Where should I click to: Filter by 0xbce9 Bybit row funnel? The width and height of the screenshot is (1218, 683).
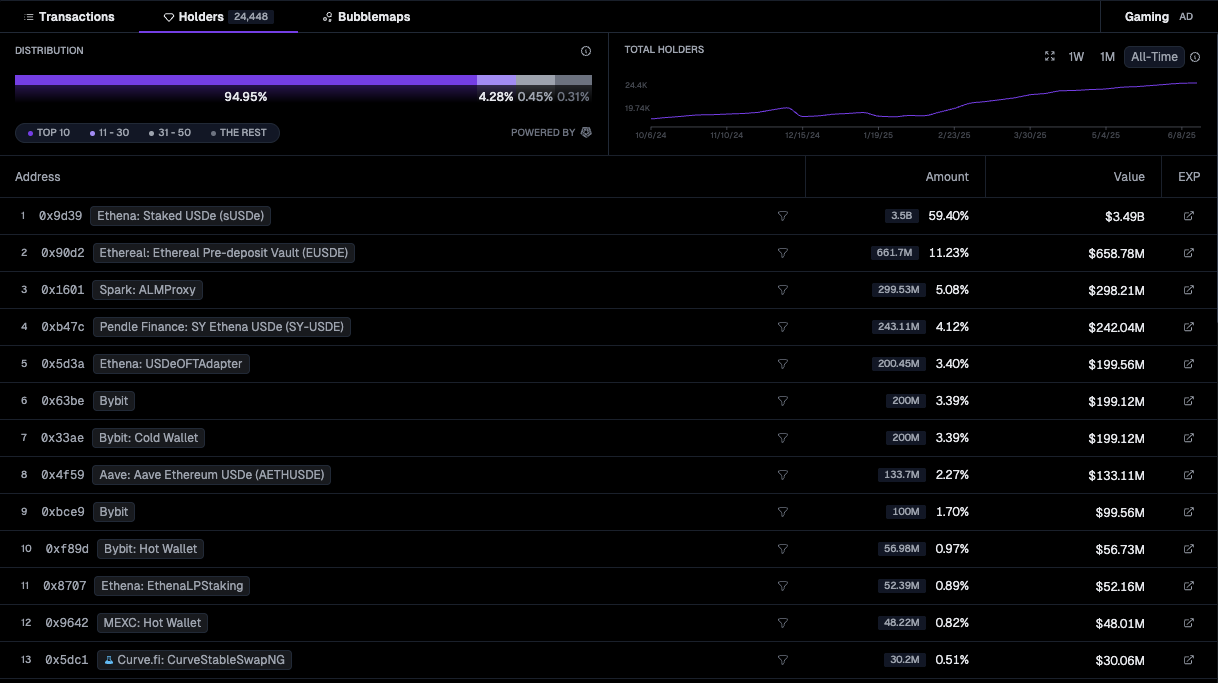point(783,512)
